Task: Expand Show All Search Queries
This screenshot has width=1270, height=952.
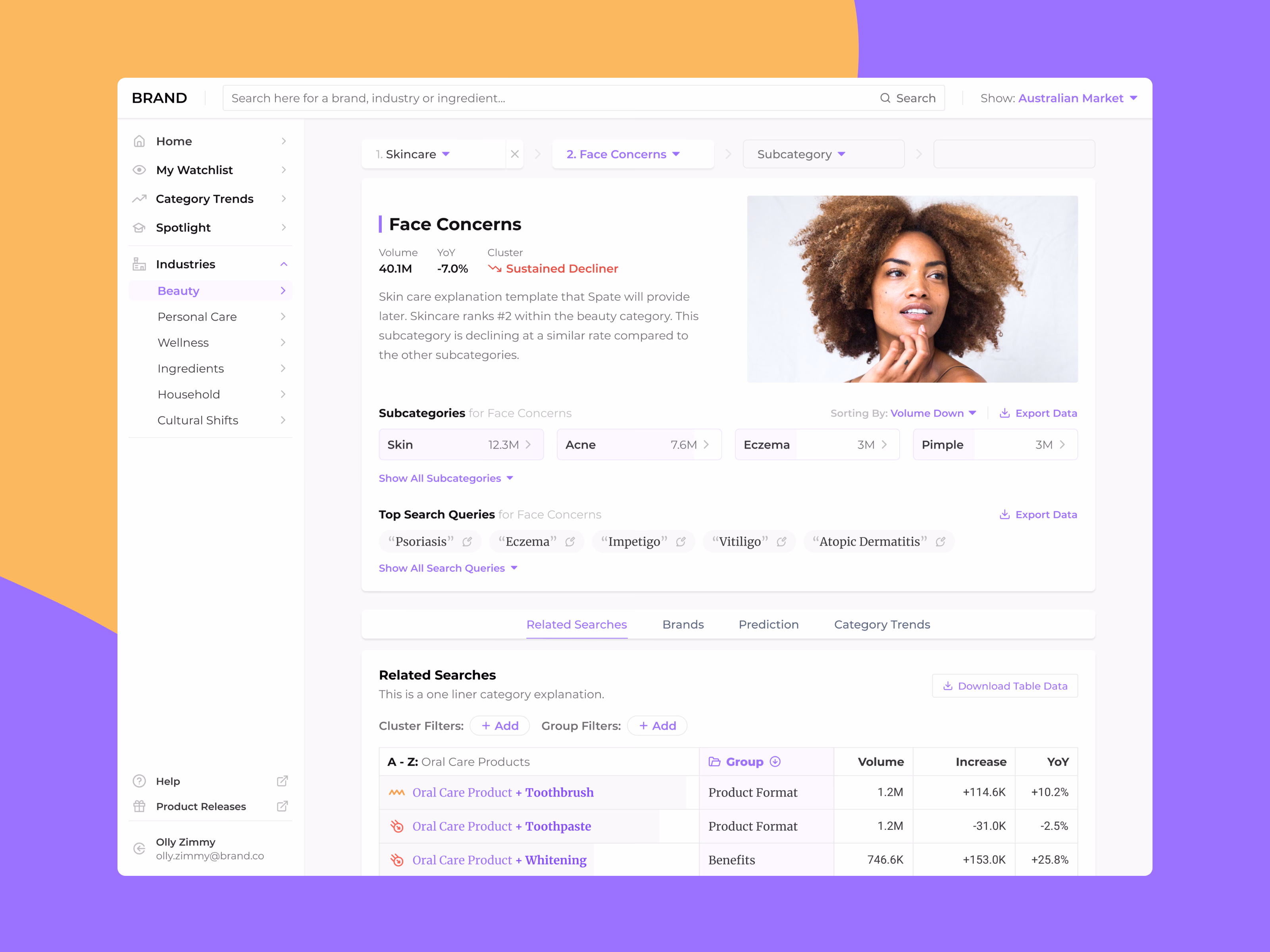Action: (x=448, y=568)
